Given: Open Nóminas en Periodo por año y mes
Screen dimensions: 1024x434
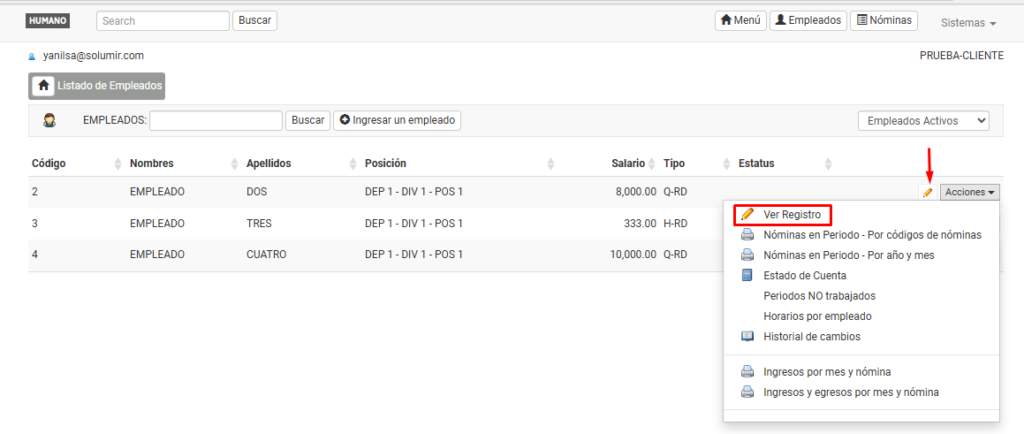Looking at the screenshot, I should 848,255.
